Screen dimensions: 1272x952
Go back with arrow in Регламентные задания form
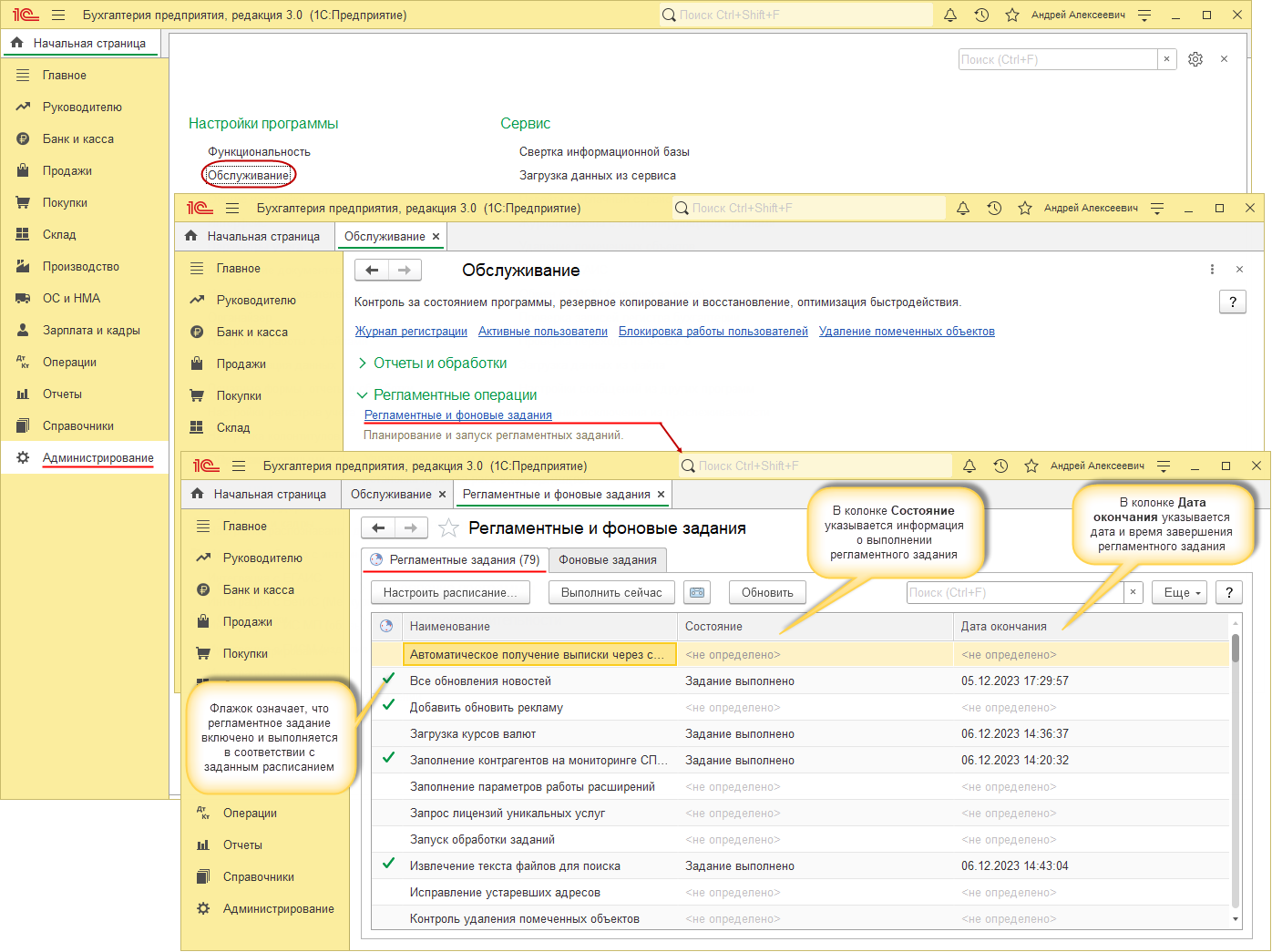coord(378,527)
